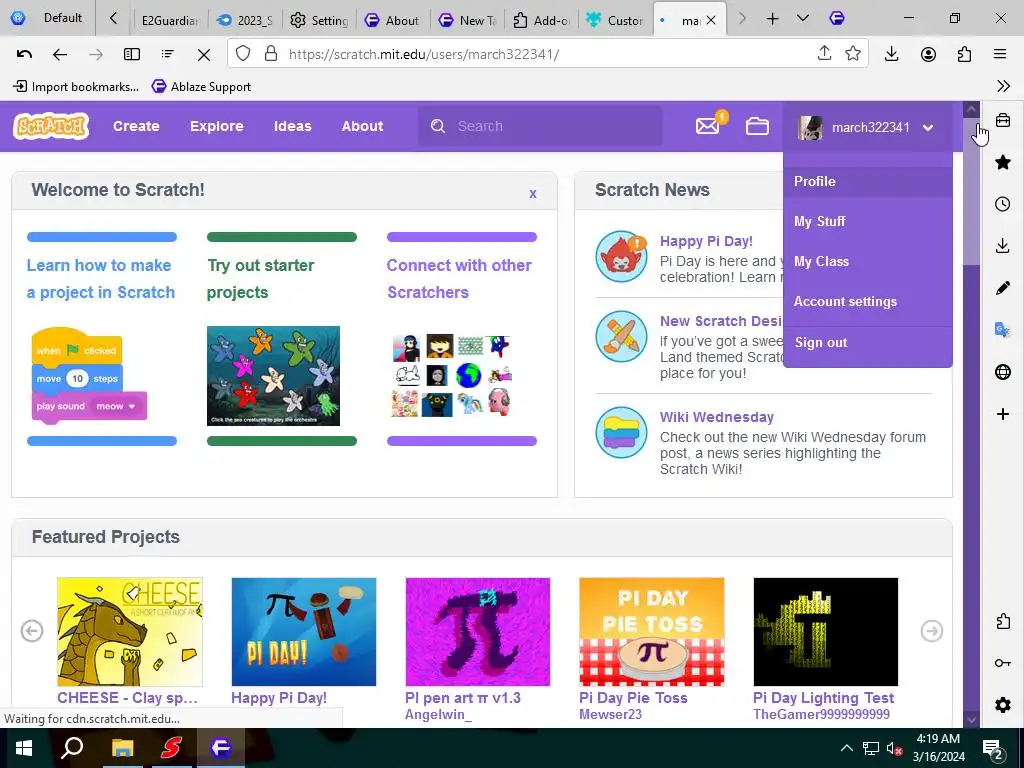Open sidebar translate icon
This screenshot has height=768, width=1024.
point(1003,330)
